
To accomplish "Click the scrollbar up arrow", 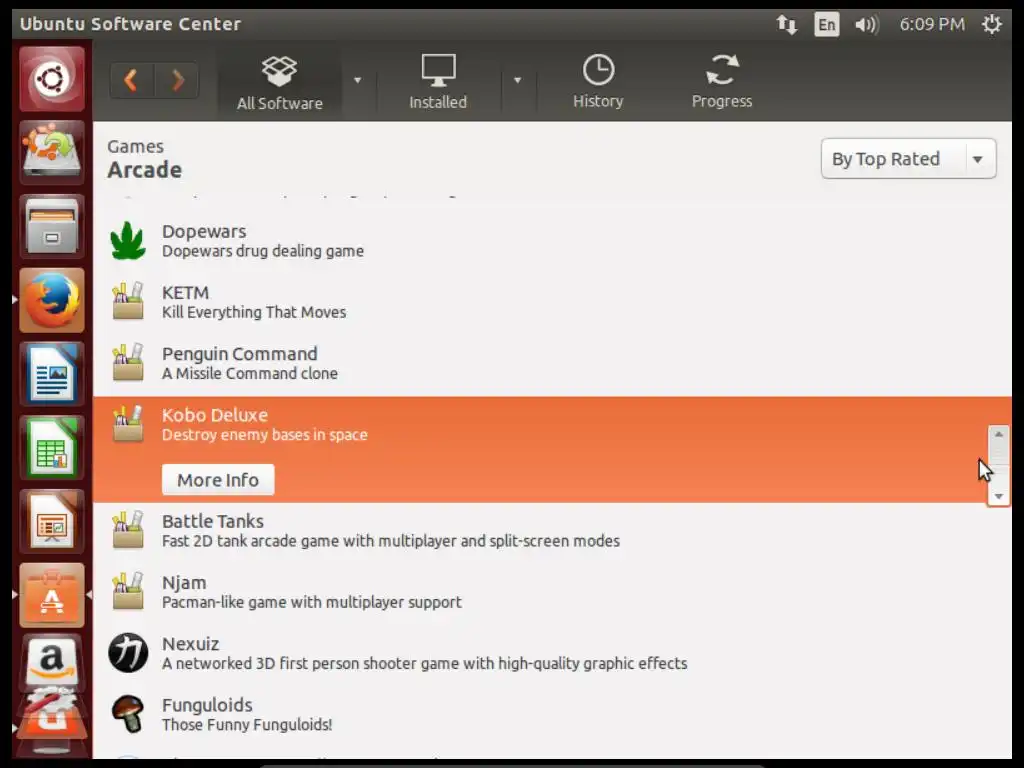I will [998, 434].
